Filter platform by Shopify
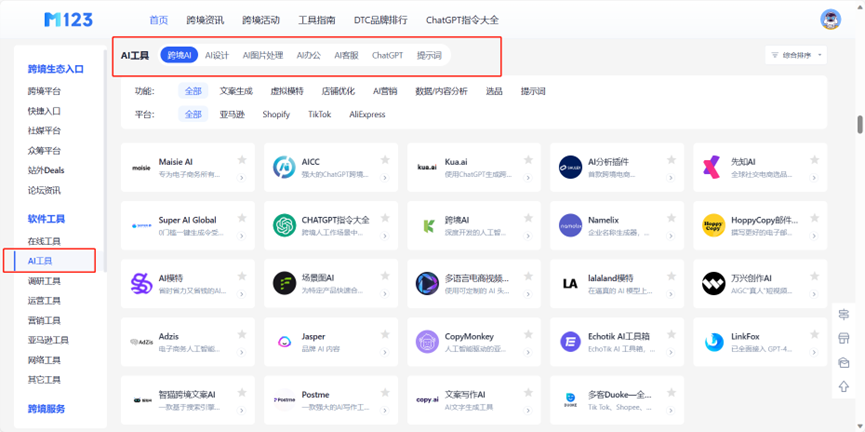The width and height of the screenshot is (865, 432). pyautogui.click(x=276, y=114)
